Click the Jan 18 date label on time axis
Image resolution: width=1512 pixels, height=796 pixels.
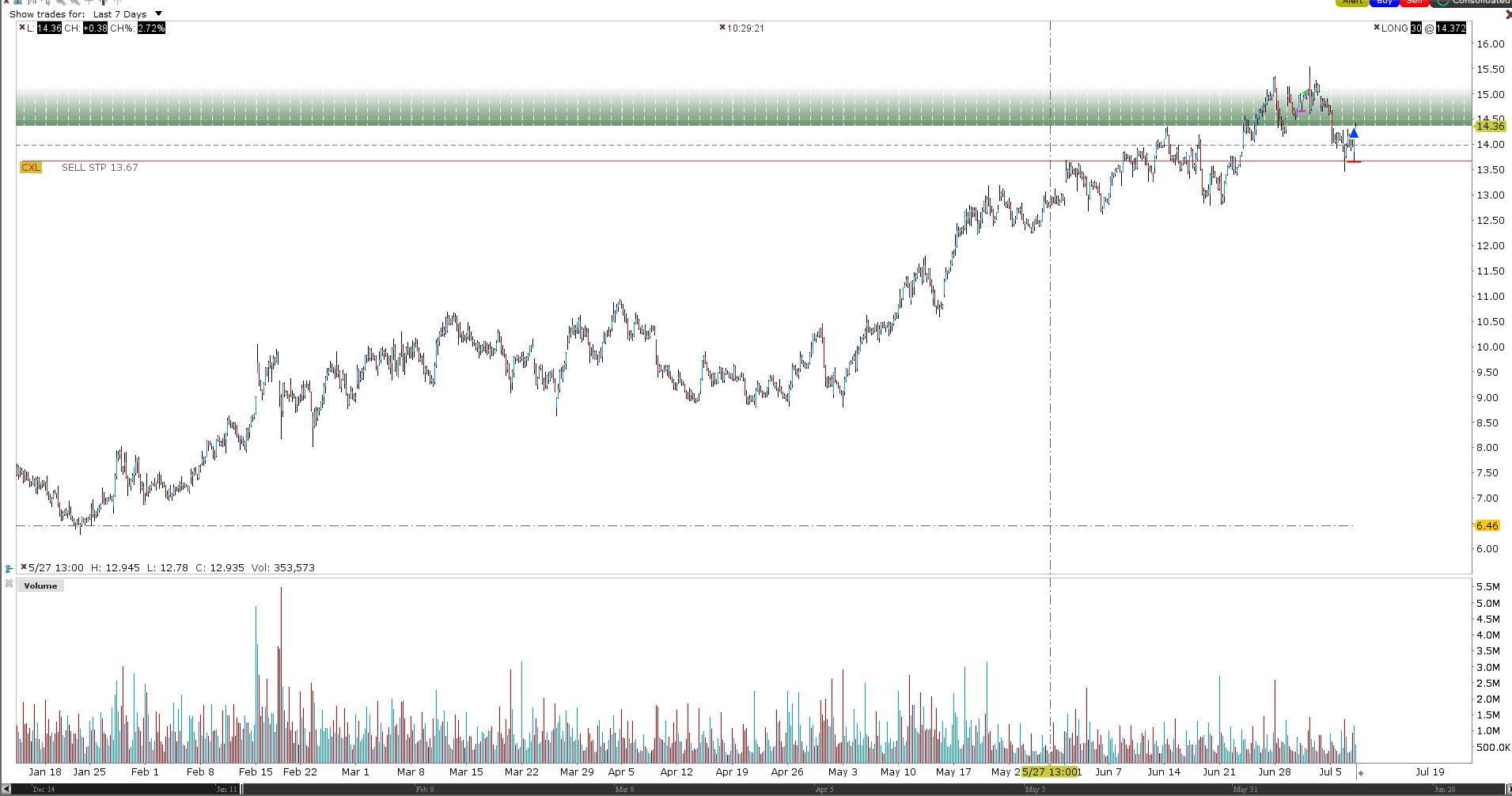coord(45,772)
